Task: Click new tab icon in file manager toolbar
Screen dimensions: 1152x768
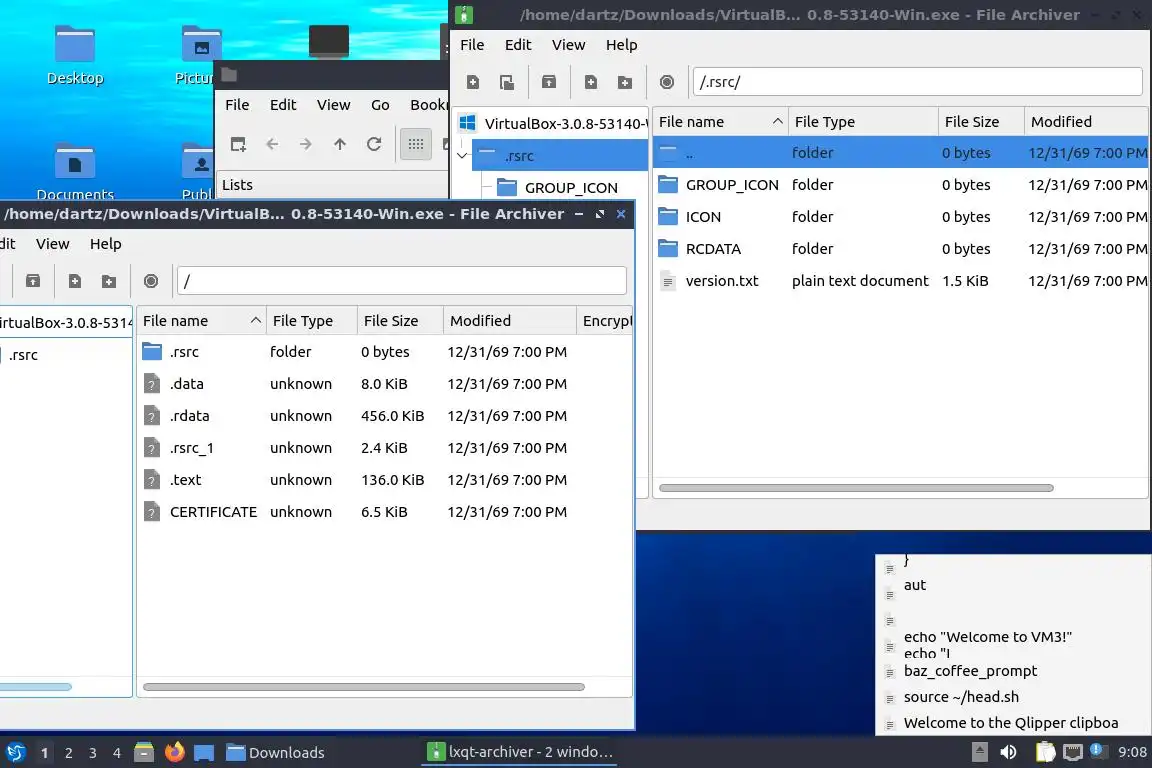Action: [238, 144]
